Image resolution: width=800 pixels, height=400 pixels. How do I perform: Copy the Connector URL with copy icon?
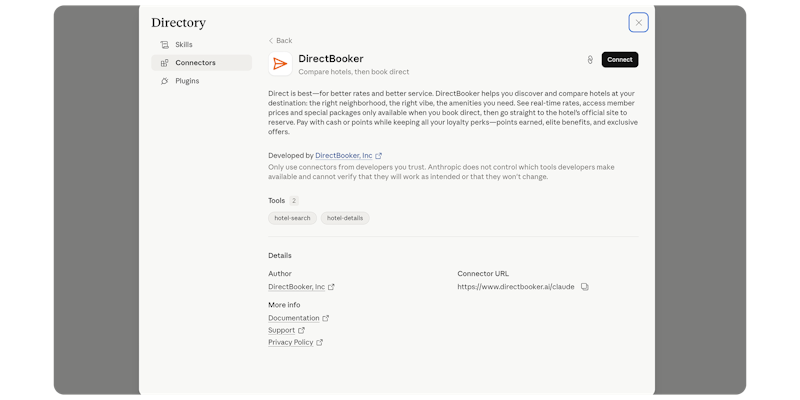coord(585,287)
